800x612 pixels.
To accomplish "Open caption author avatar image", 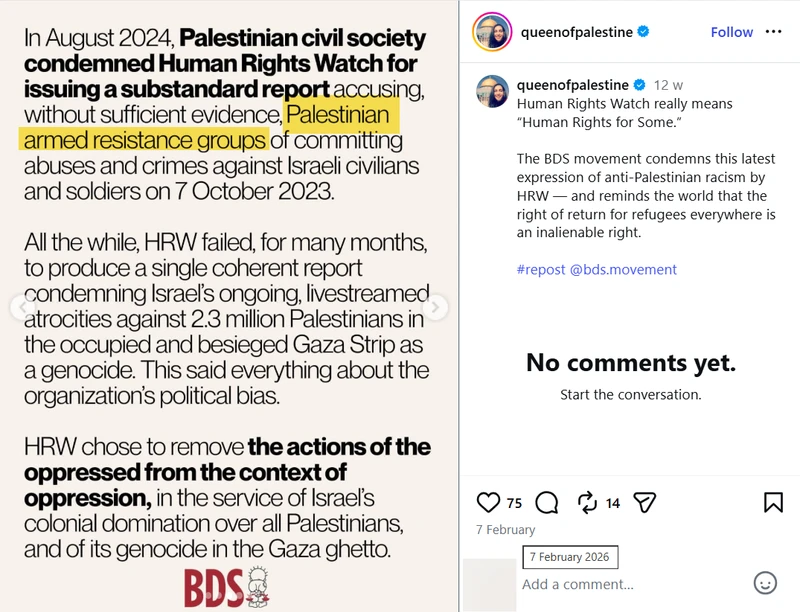I will [x=492, y=91].
